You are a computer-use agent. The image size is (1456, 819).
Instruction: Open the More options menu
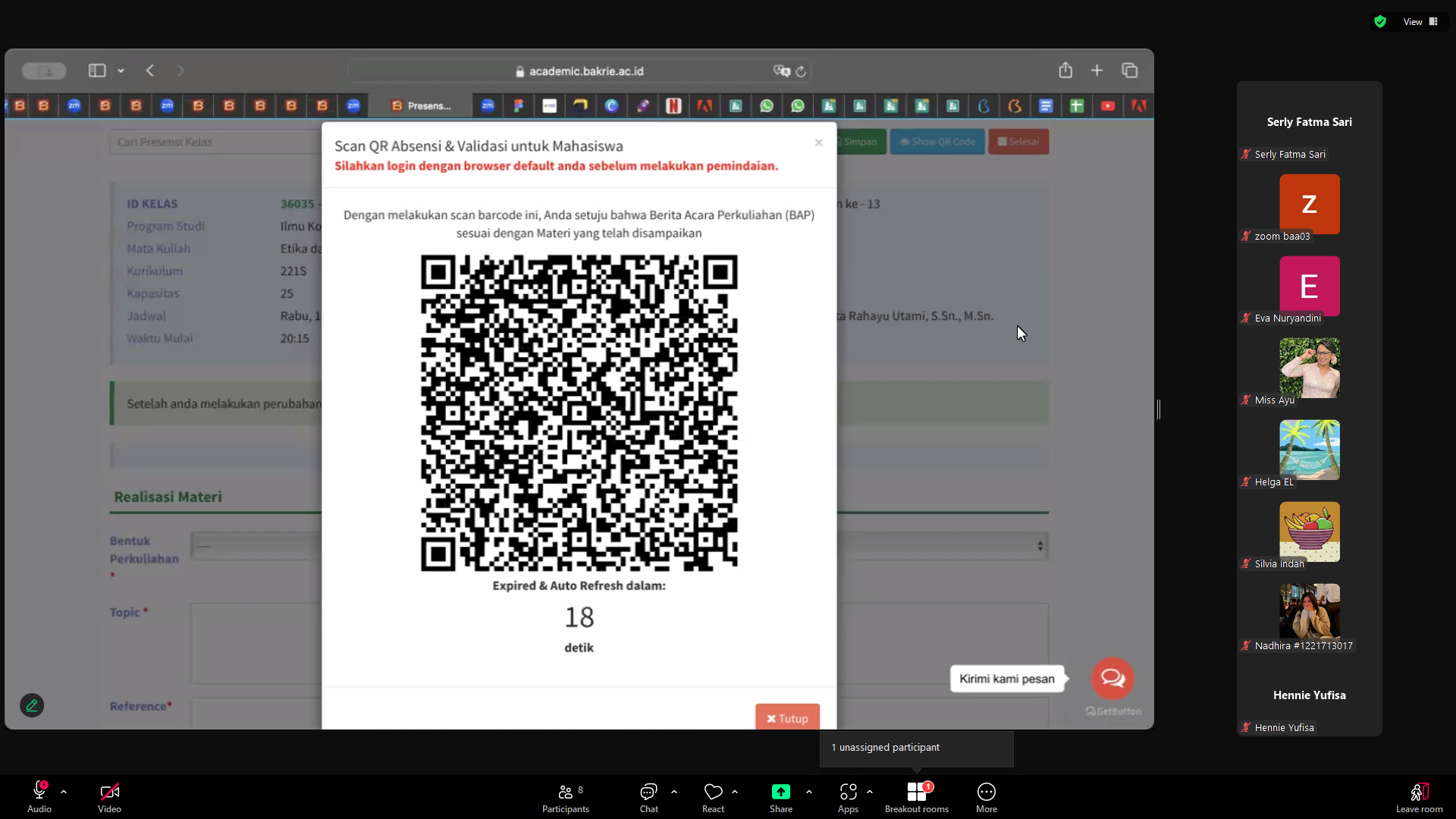click(987, 797)
